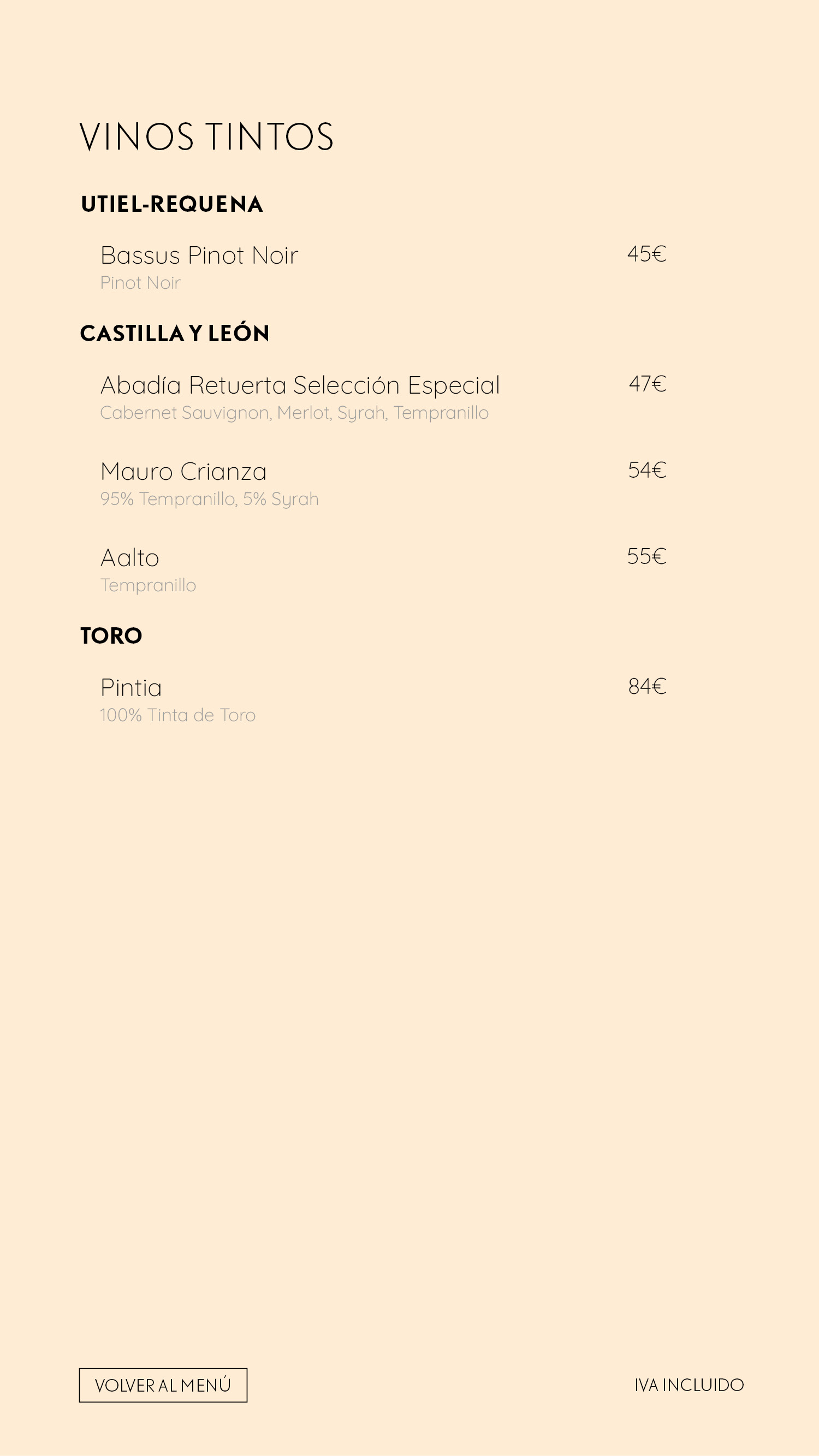Tap the Mauro Crianza entry
Screen dimensions: 819x1456
point(183,471)
